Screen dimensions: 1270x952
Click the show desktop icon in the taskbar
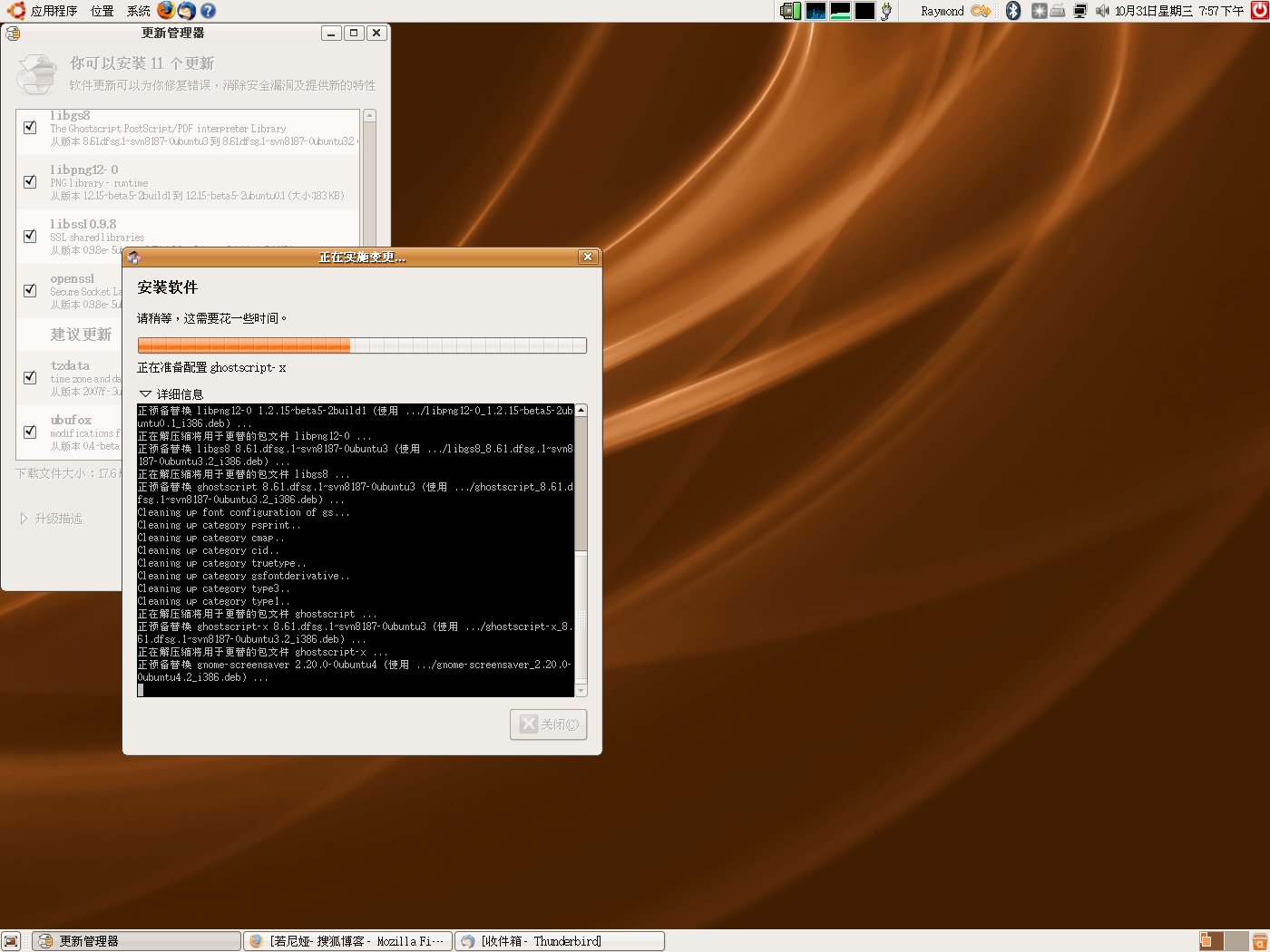click(11, 940)
